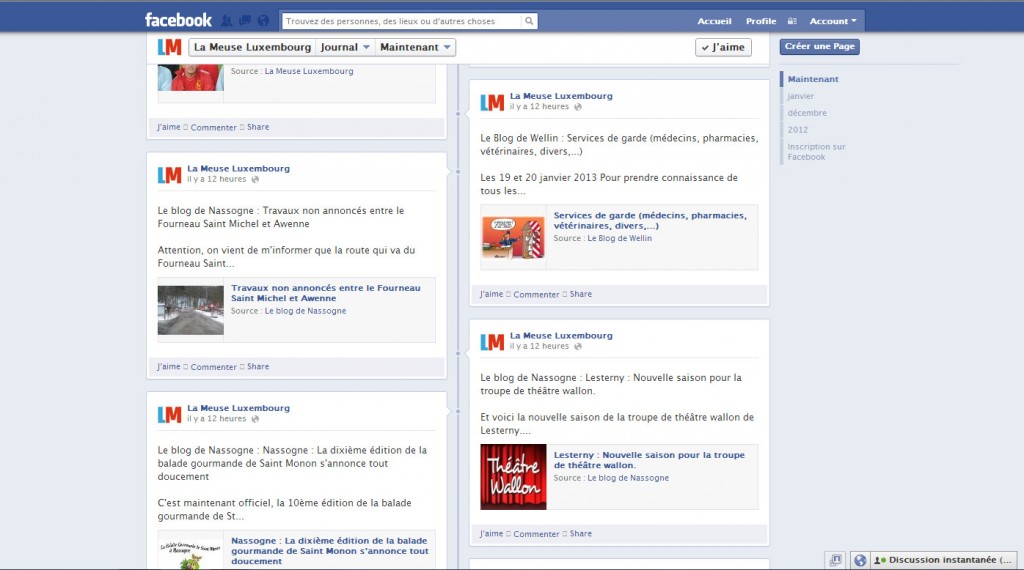Open the Maintenant dropdown
The image size is (1024, 570).
tap(415, 47)
